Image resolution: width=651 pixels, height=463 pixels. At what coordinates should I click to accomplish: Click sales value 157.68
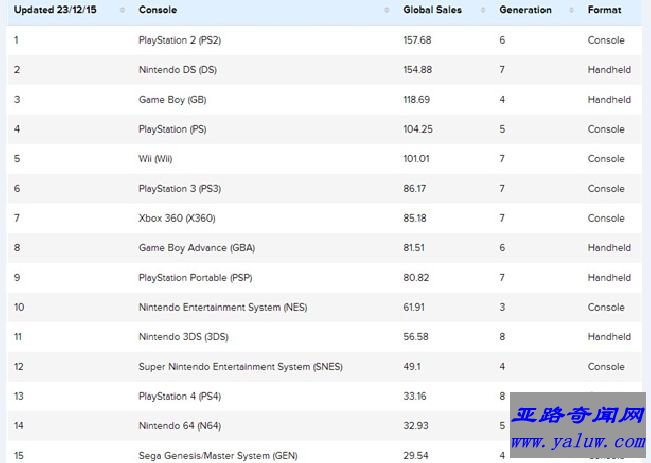[417, 40]
